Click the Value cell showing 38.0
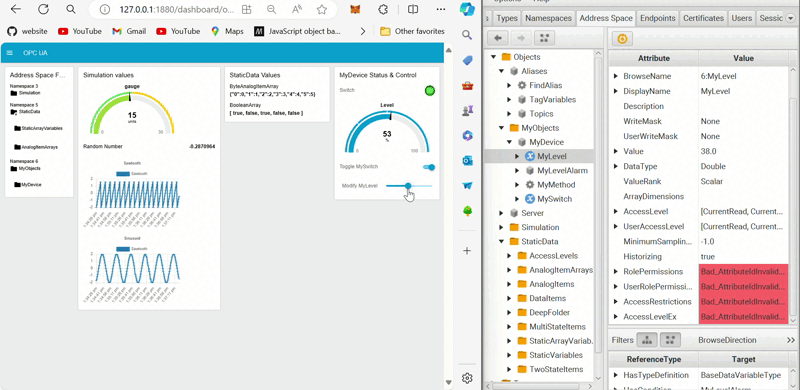The height and width of the screenshot is (390, 800). tap(743, 152)
